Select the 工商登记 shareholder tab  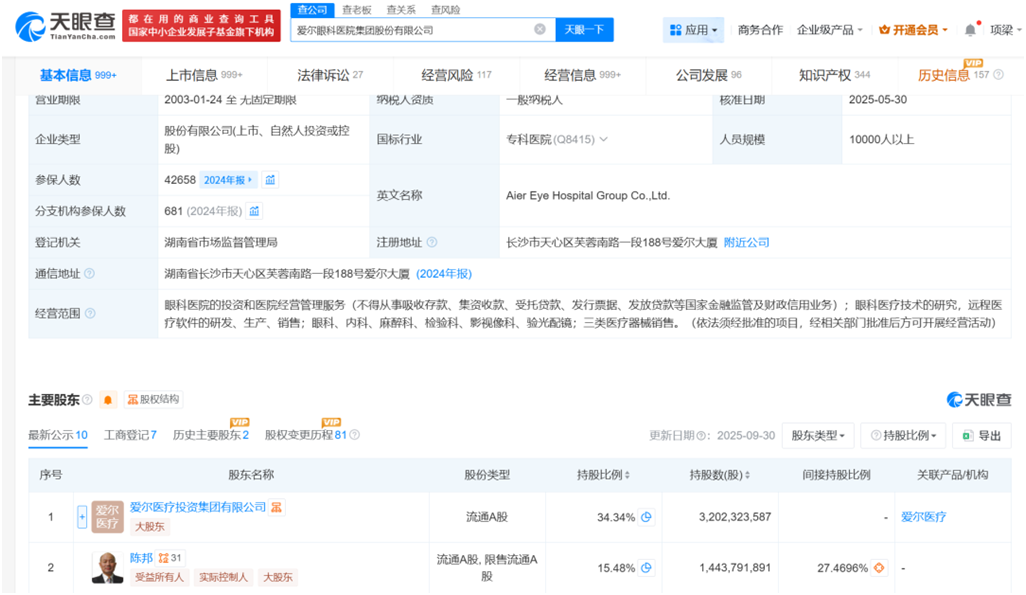(x=130, y=435)
